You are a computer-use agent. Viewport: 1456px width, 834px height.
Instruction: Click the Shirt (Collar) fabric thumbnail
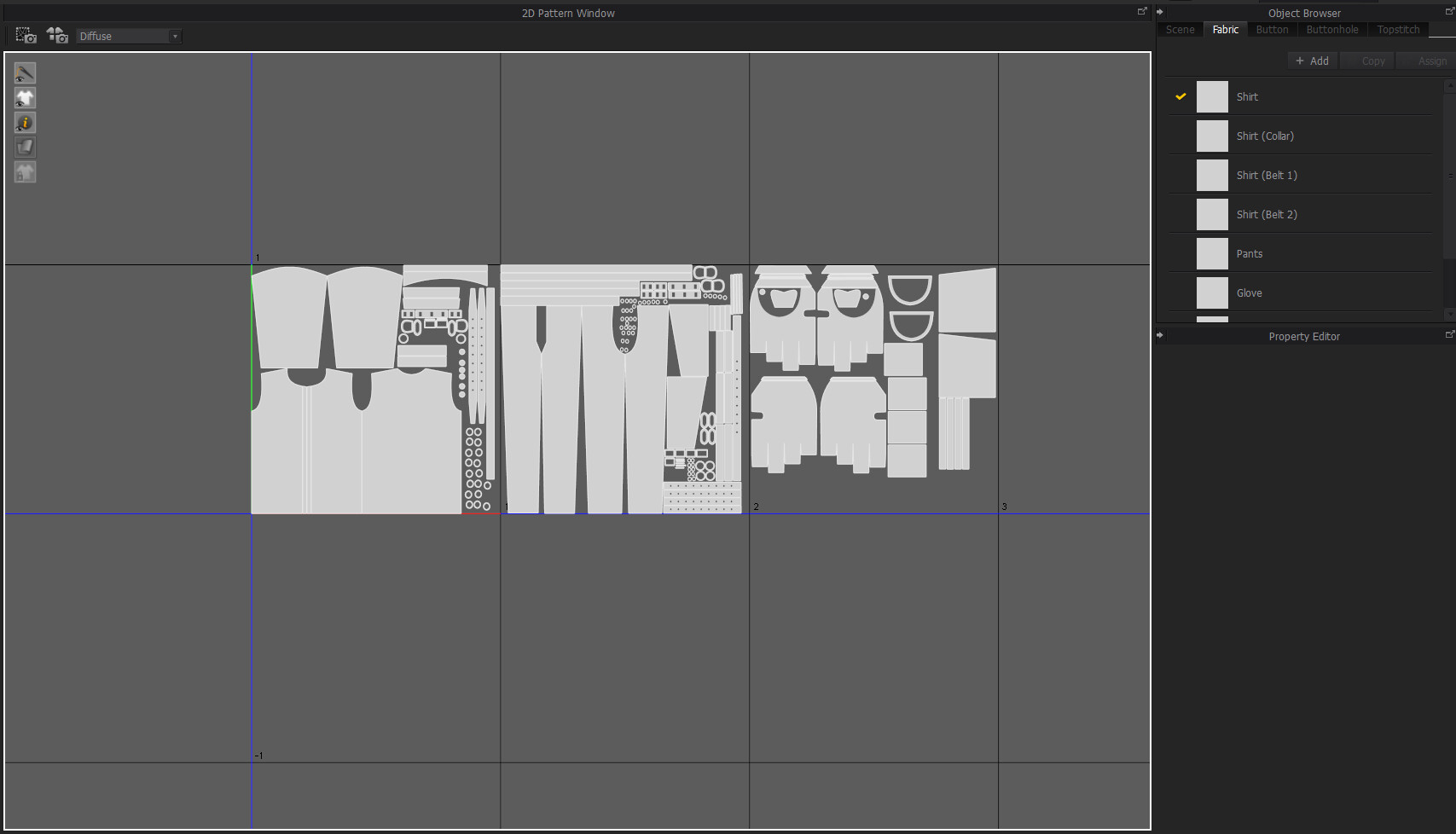(x=1212, y=136)
